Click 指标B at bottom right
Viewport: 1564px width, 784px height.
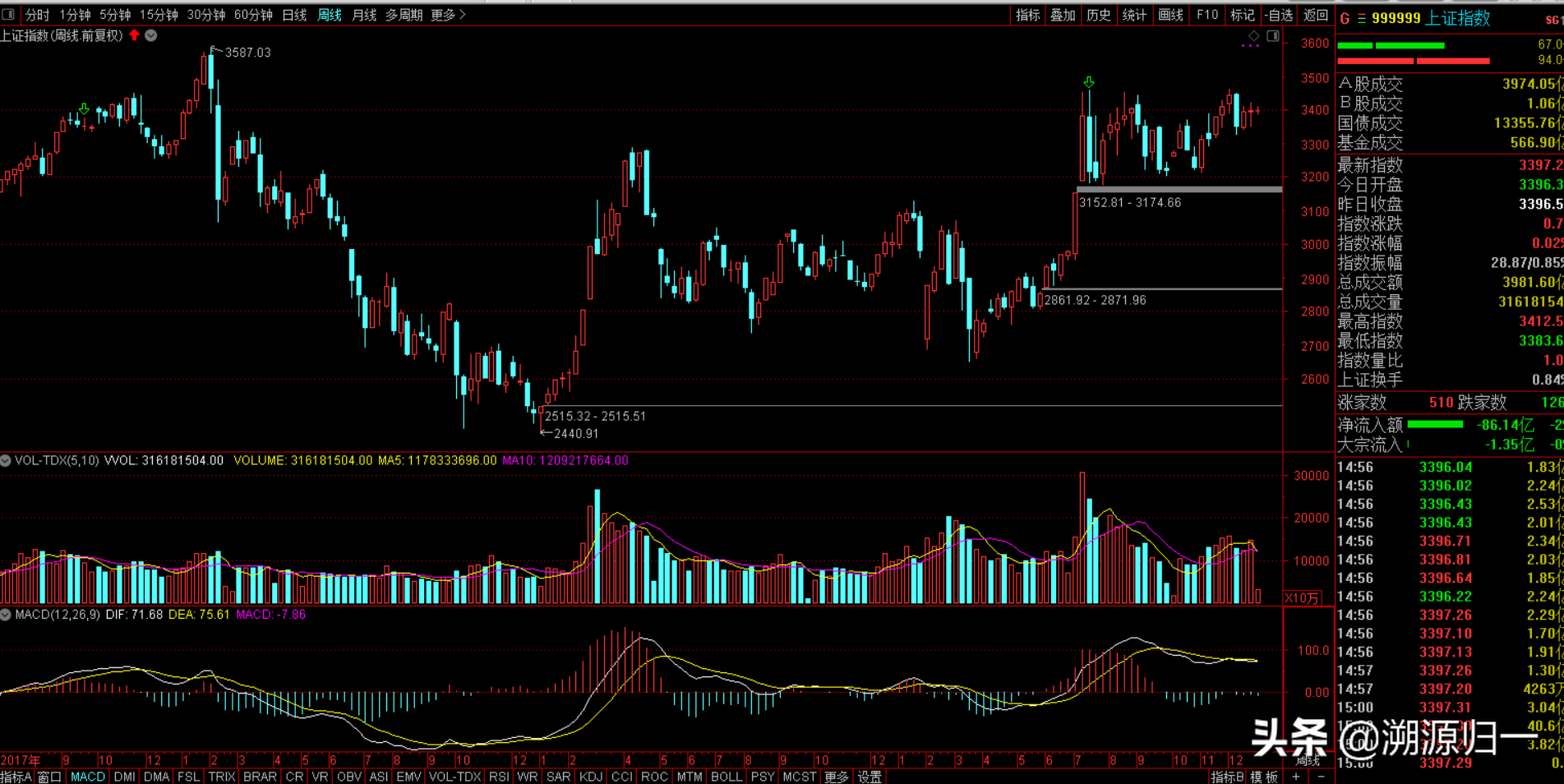[1227, 777]
